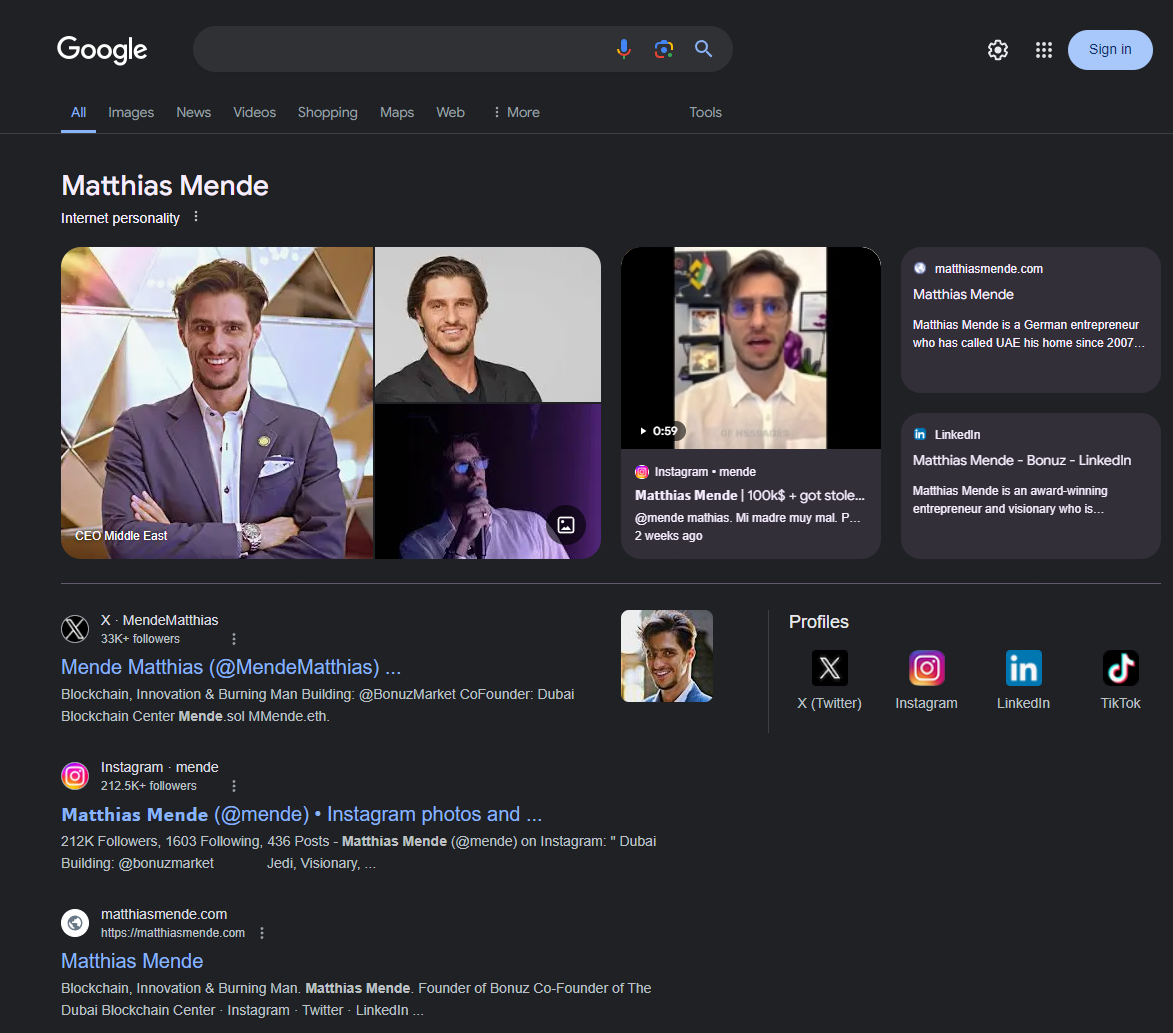Open three-dot menu for X MendeMatthias result

pyautogui.click(x=234, y=639)
